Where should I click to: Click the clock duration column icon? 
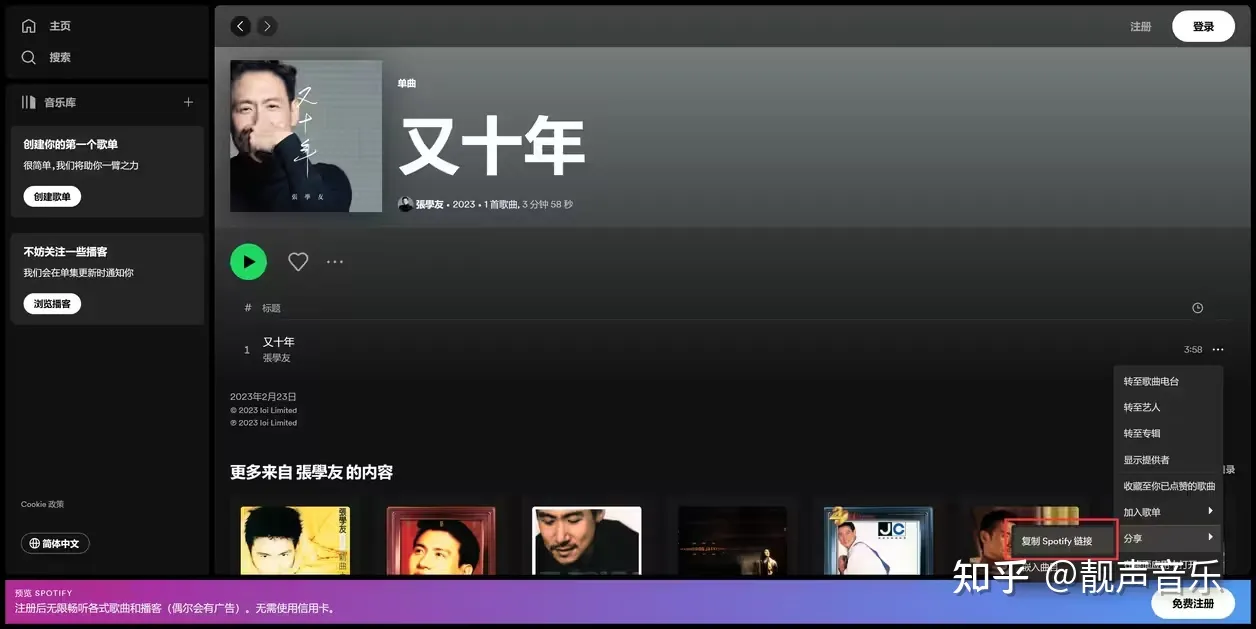click(x=1197, y=308)
